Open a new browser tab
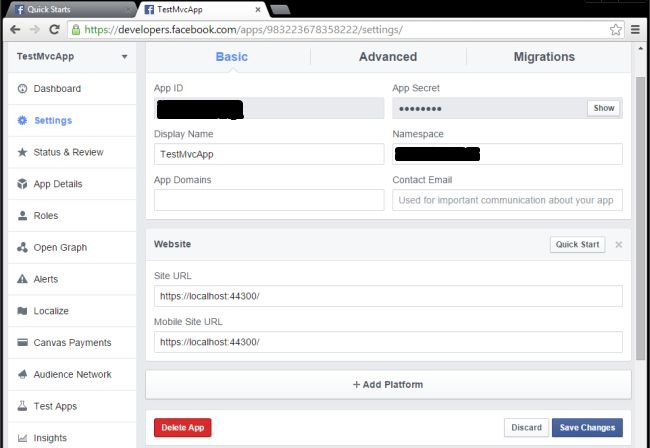This screenshot has height=448, width=650. (280, 10)
